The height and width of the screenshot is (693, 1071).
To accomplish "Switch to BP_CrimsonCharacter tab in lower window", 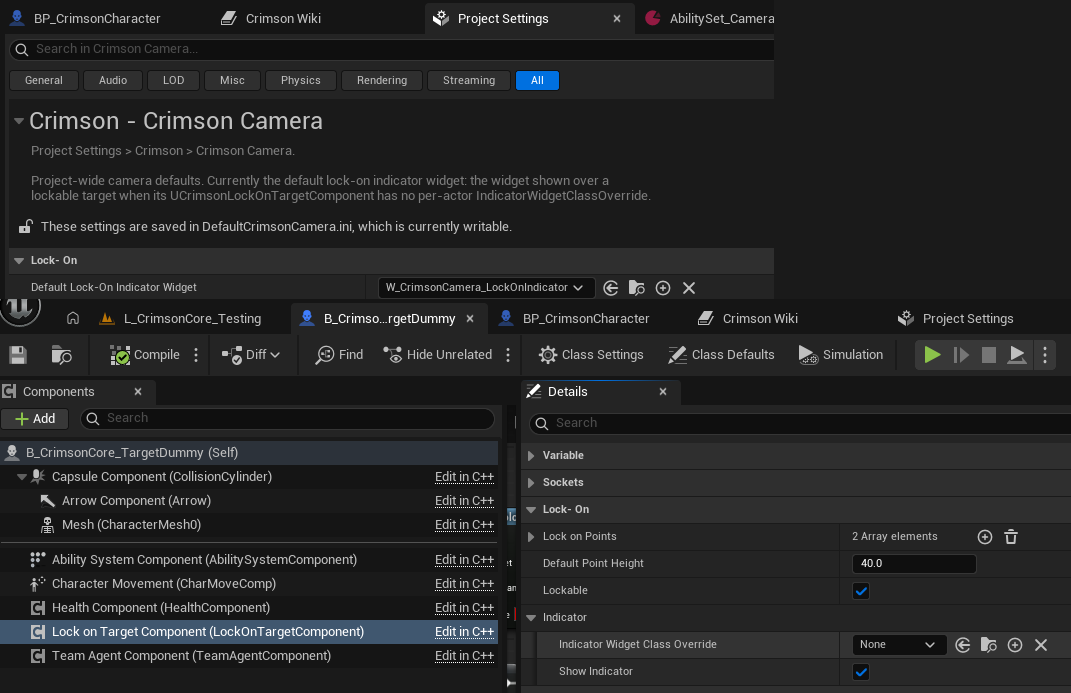I will click(574, 318).
